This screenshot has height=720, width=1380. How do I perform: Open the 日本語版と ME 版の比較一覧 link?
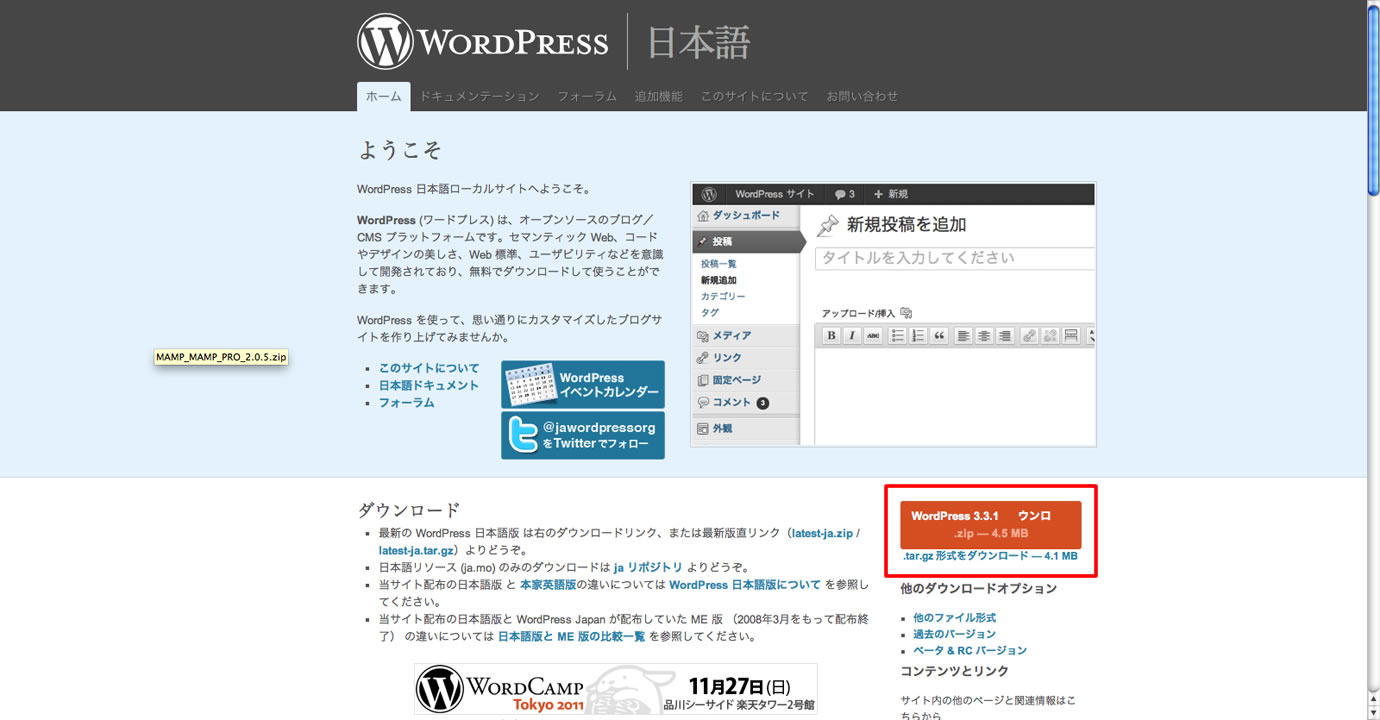(x=571, y=636)
